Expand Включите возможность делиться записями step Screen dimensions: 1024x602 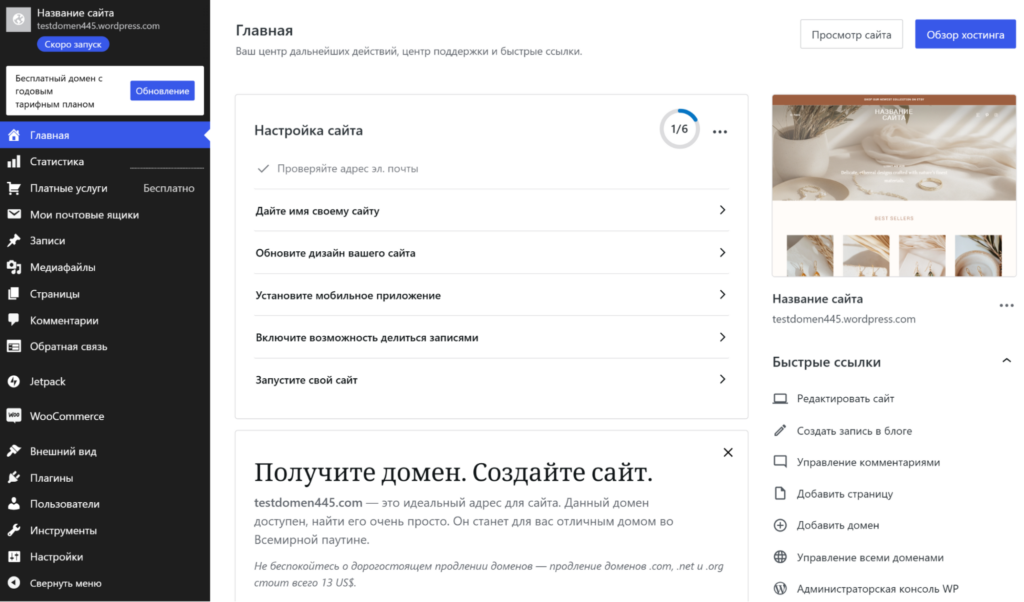(x=491, y=338)
